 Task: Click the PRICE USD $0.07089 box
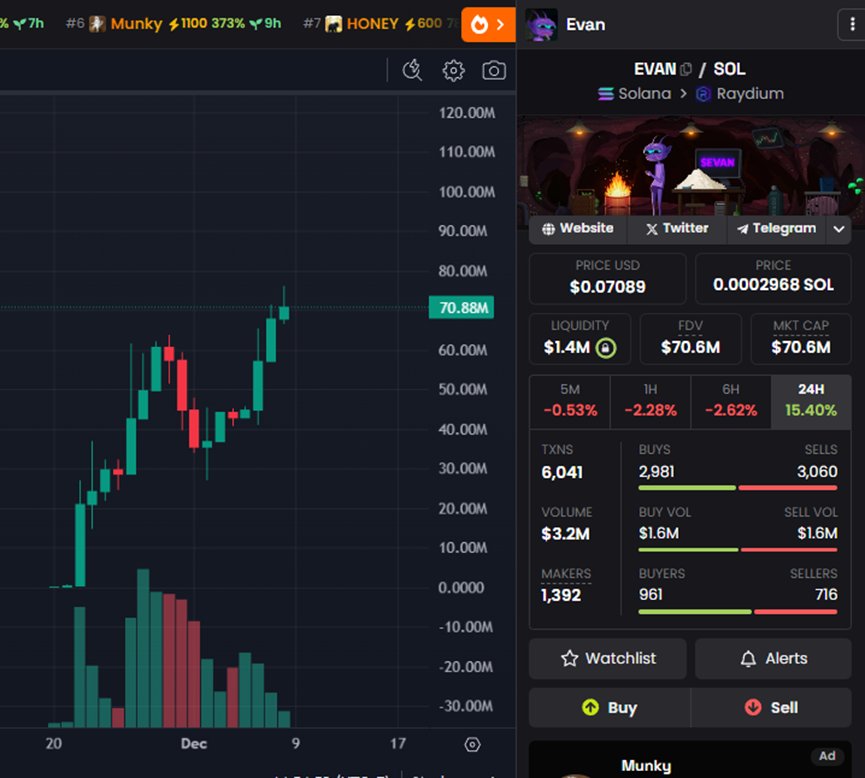tap(607, 279)
